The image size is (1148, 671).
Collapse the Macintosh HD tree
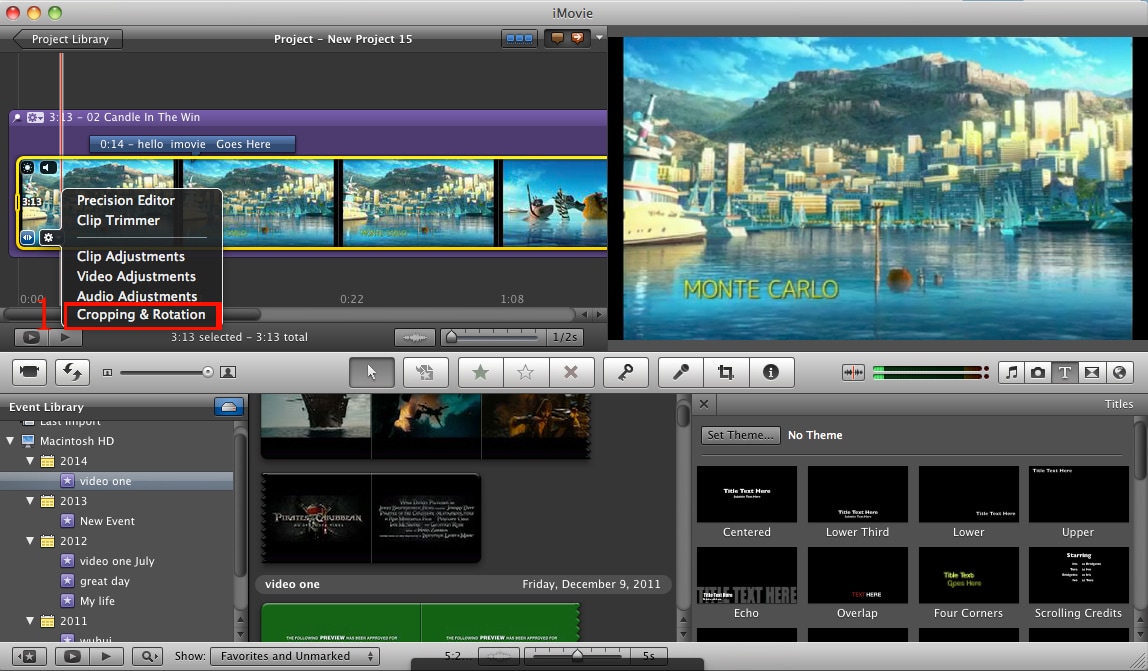coord(10,441)
